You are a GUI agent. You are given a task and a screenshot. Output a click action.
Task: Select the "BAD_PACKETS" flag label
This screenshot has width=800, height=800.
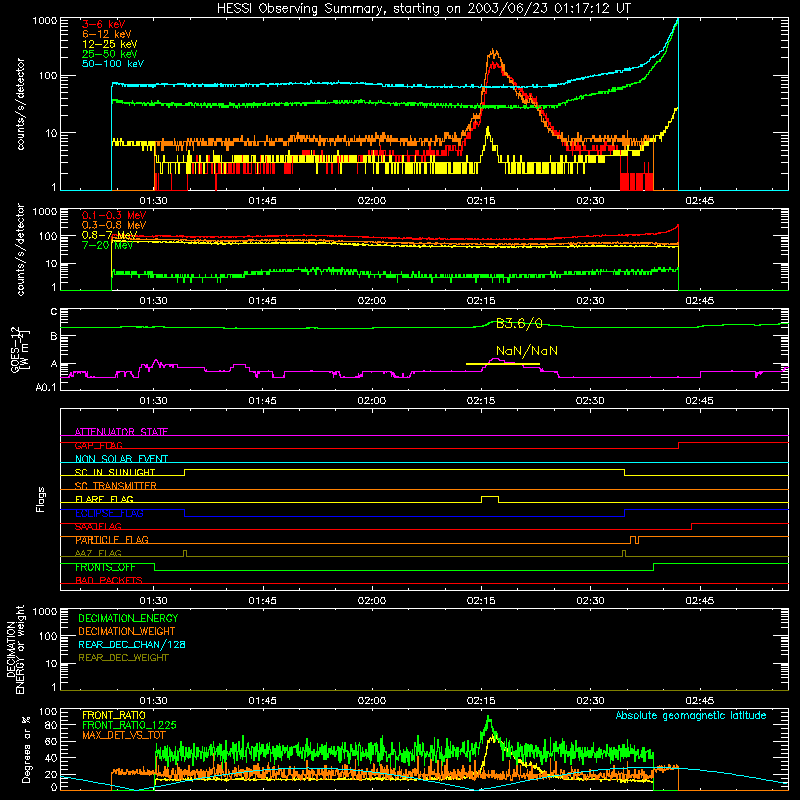[109, 581]
